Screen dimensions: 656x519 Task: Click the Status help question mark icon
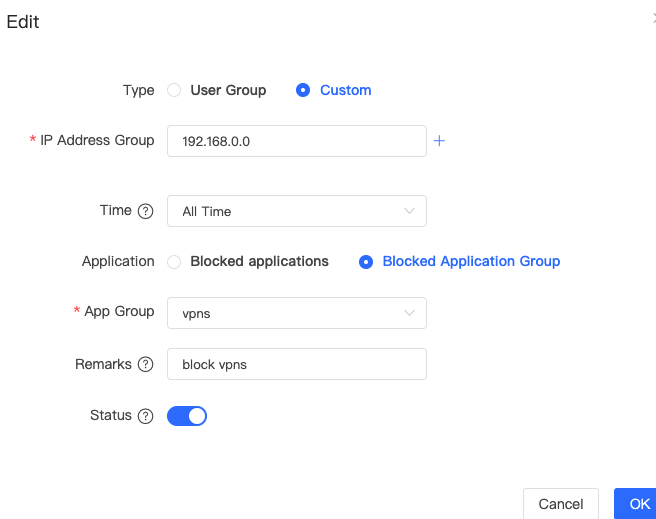(146, 416)
